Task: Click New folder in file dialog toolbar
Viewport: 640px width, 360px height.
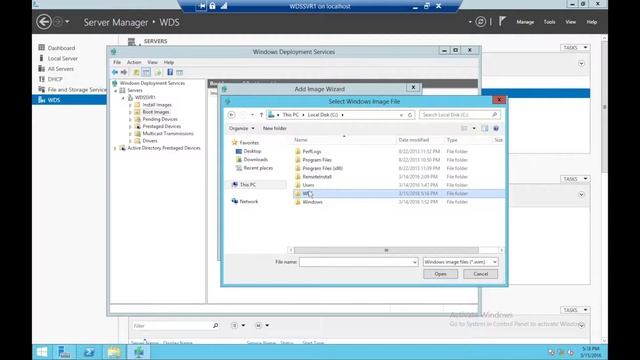Action: pyautogui.click(x=275, y=128)
